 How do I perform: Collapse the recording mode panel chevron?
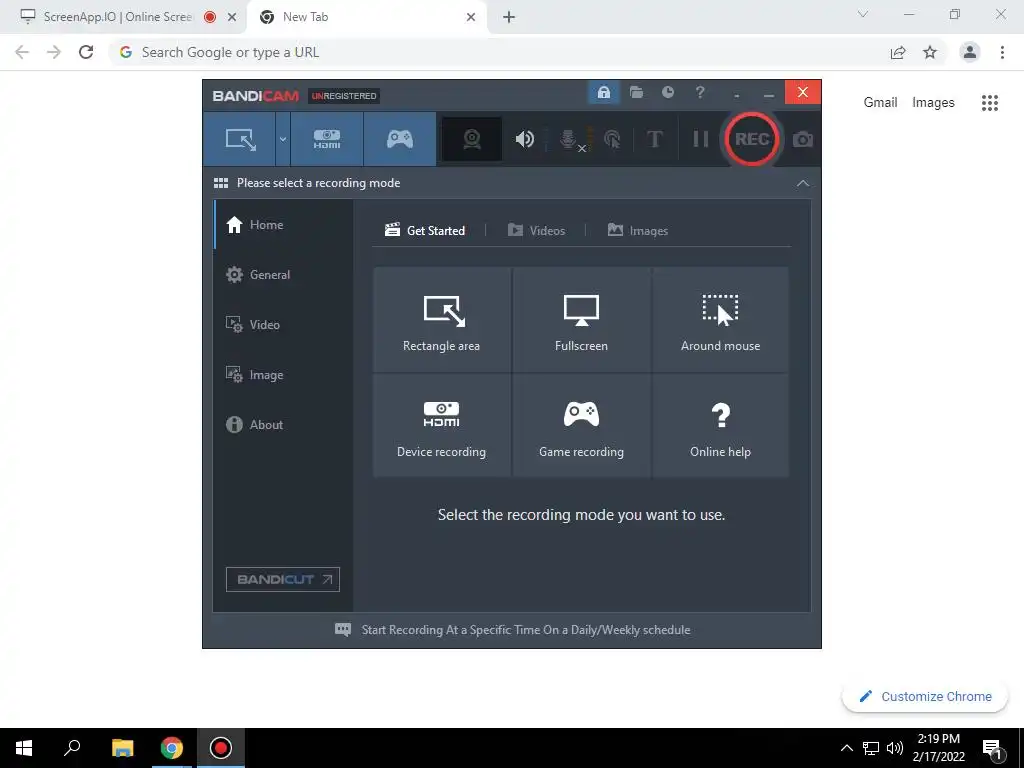coord(803,184)
